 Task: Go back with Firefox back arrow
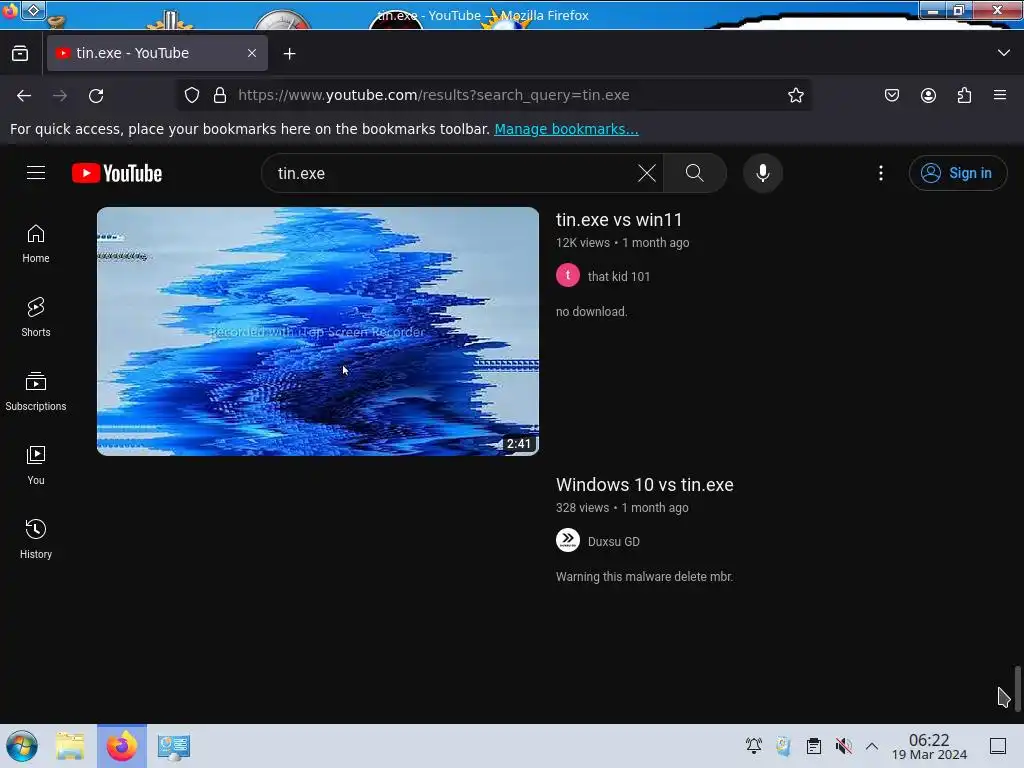[x=24, y=95]
